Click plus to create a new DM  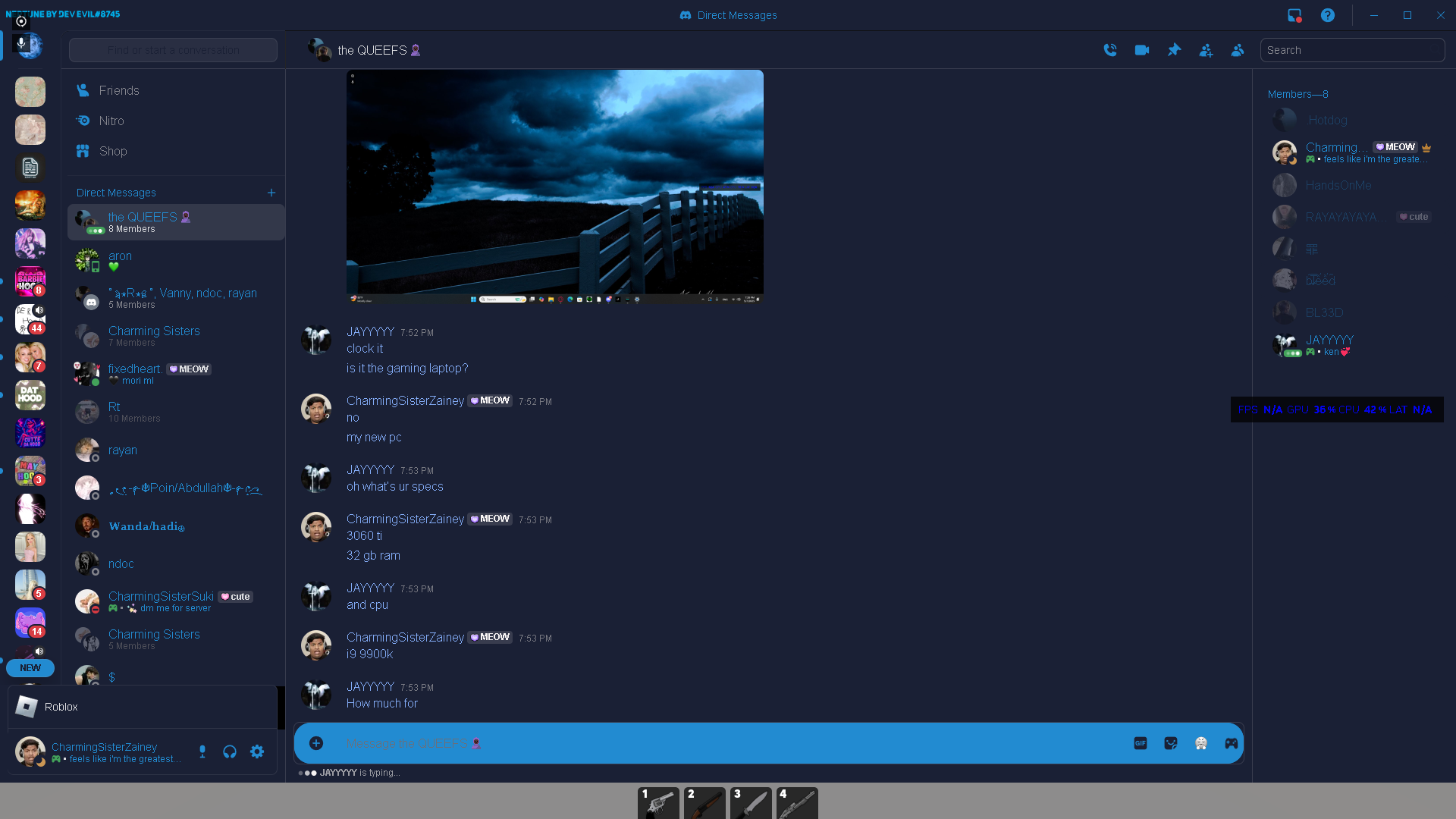[x=271, y=193]
